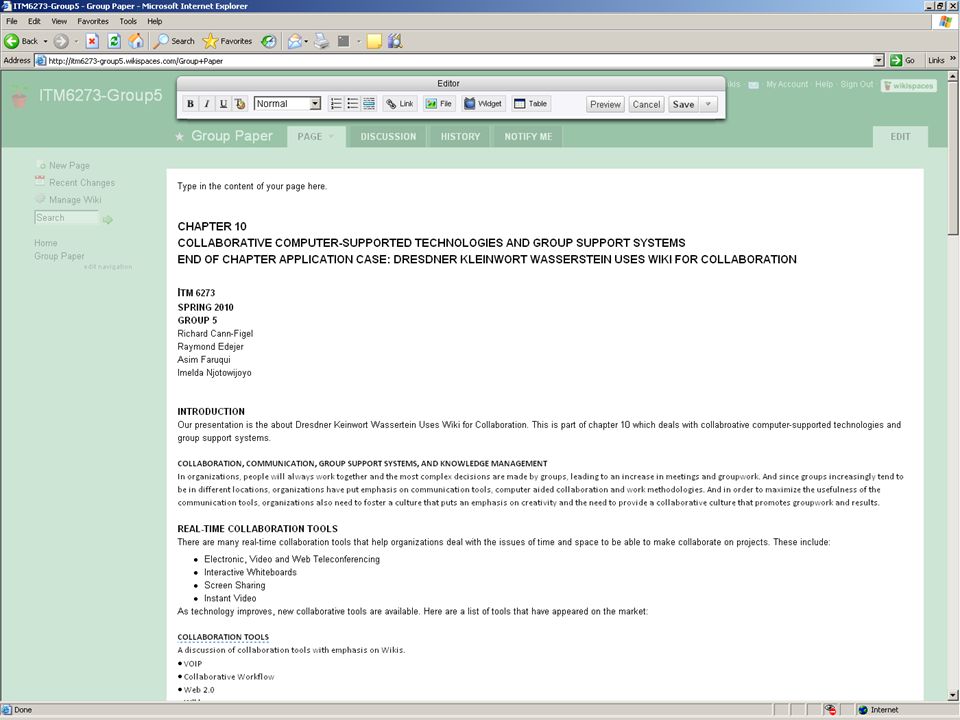Open the Help menu
Viewport: 960px width, 720px height.
[154, 21]
